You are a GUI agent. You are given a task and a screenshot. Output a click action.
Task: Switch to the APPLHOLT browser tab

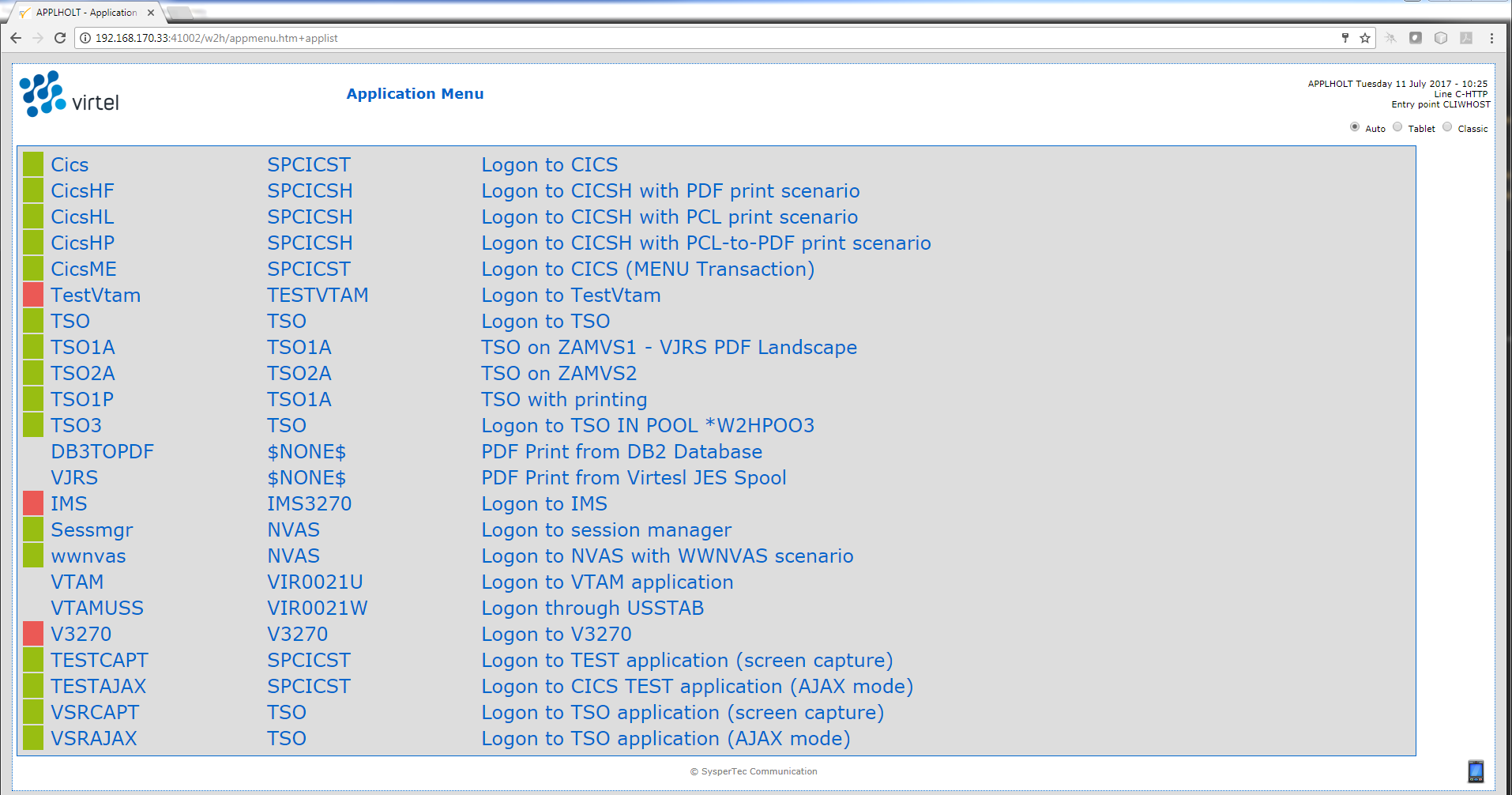coord(87,13)
